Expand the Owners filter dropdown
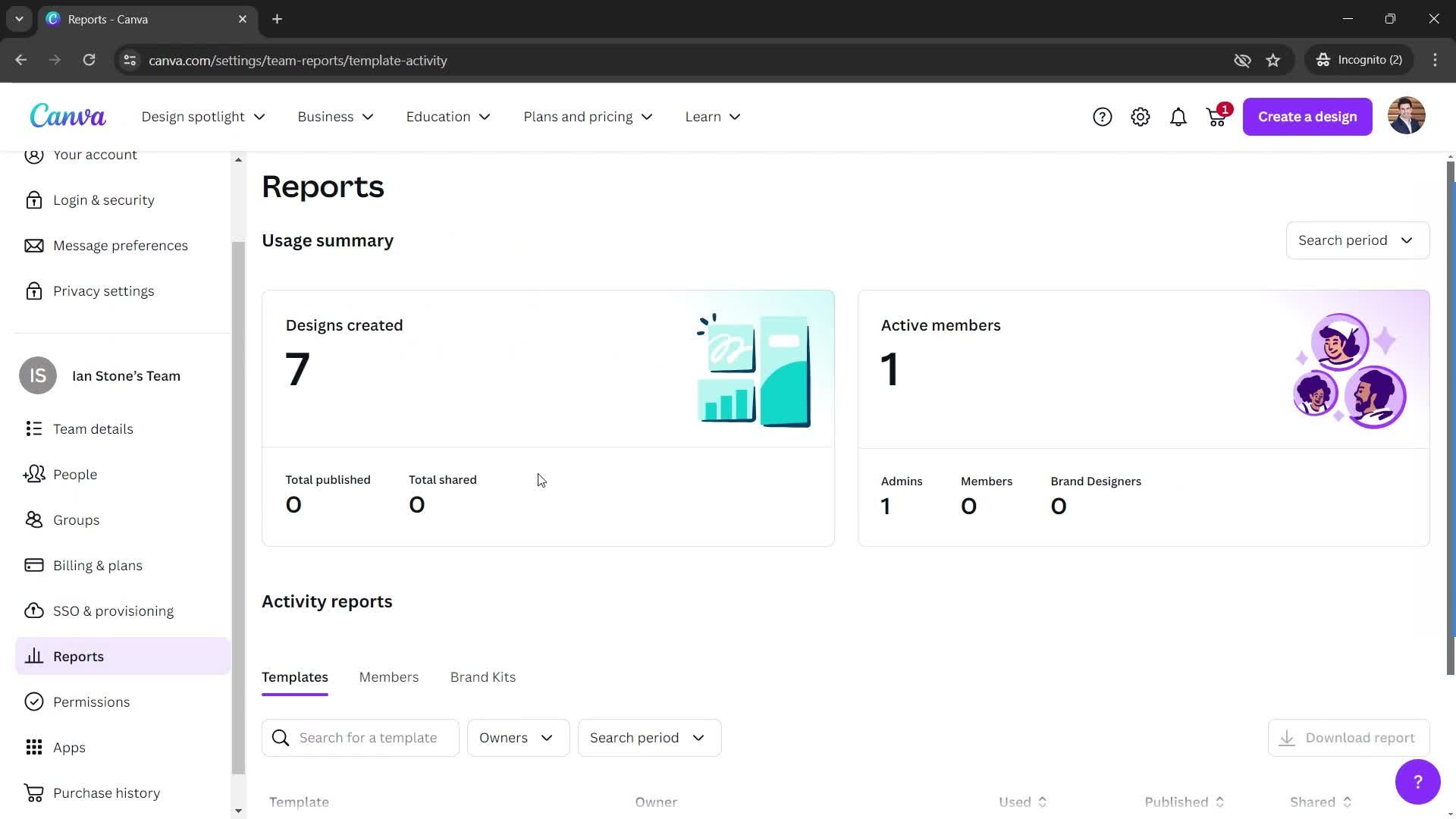The image size is (1456, 819). 516,738
